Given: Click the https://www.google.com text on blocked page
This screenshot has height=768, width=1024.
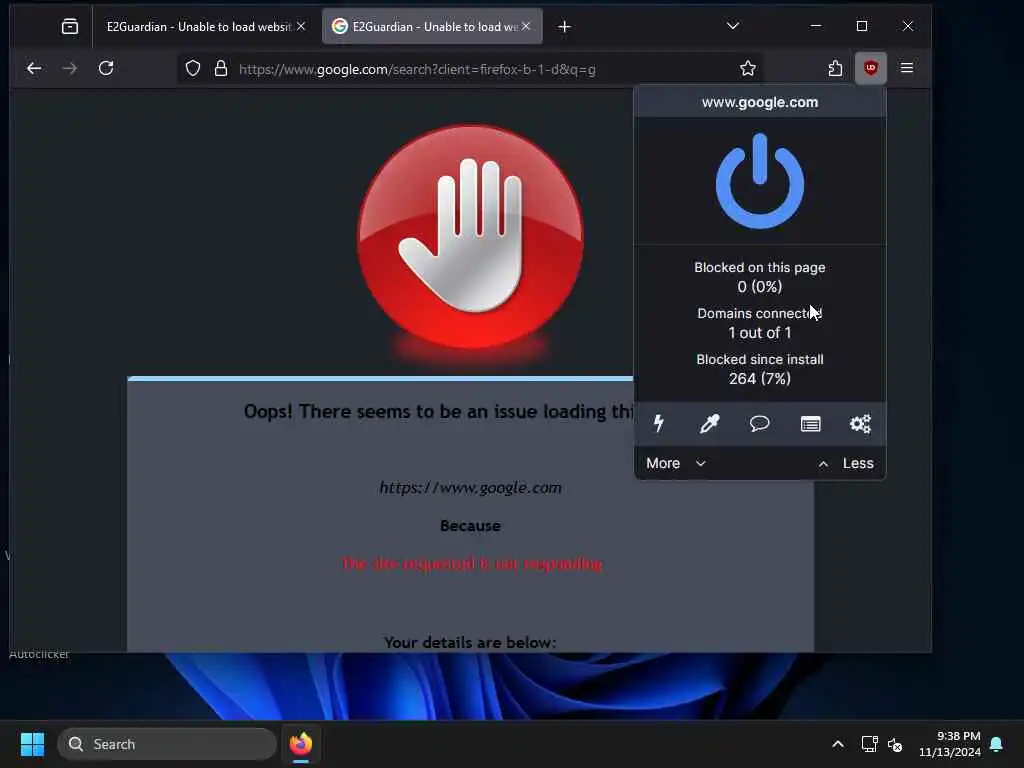Looking at the screenshot, I should (x=470, y=488).
